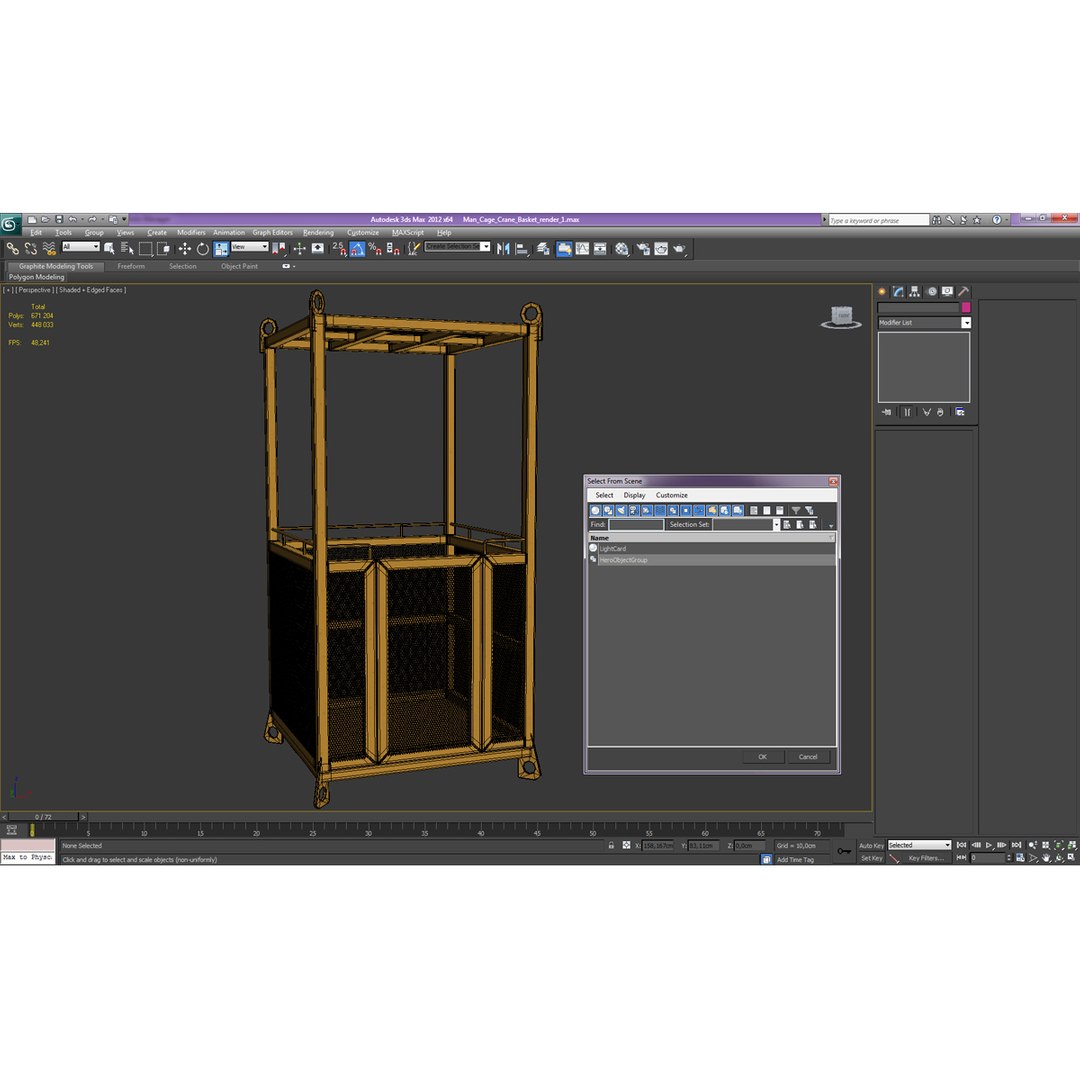Click the Mirror tool icon
The image size is (1080, 1080).
coord(503,249)
